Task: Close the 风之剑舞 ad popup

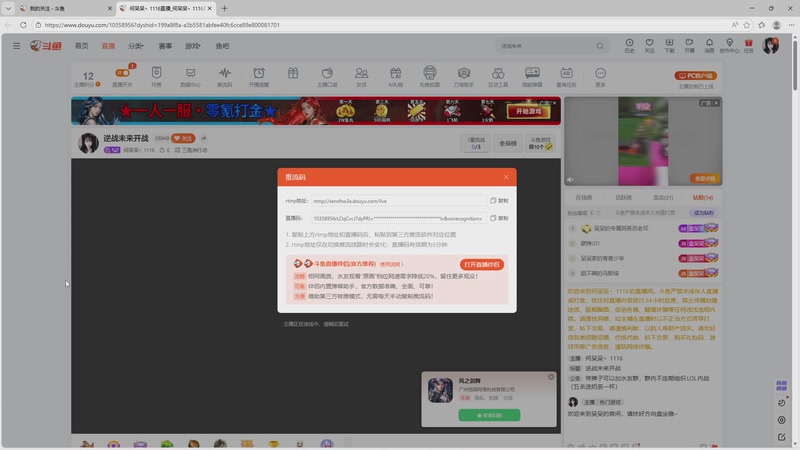Action: tap(551, 377)
